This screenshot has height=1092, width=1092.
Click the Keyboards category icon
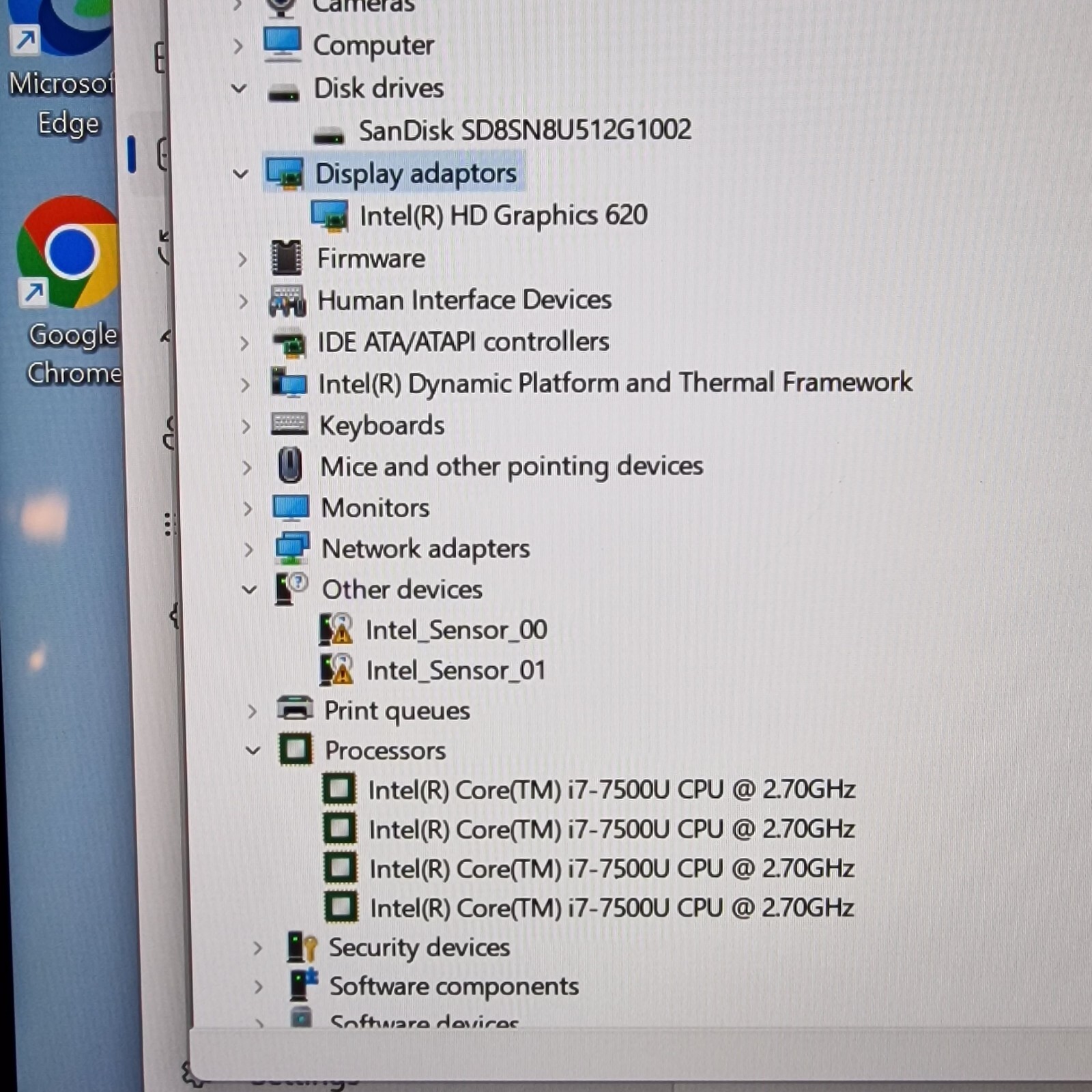[x=289, y=424]
